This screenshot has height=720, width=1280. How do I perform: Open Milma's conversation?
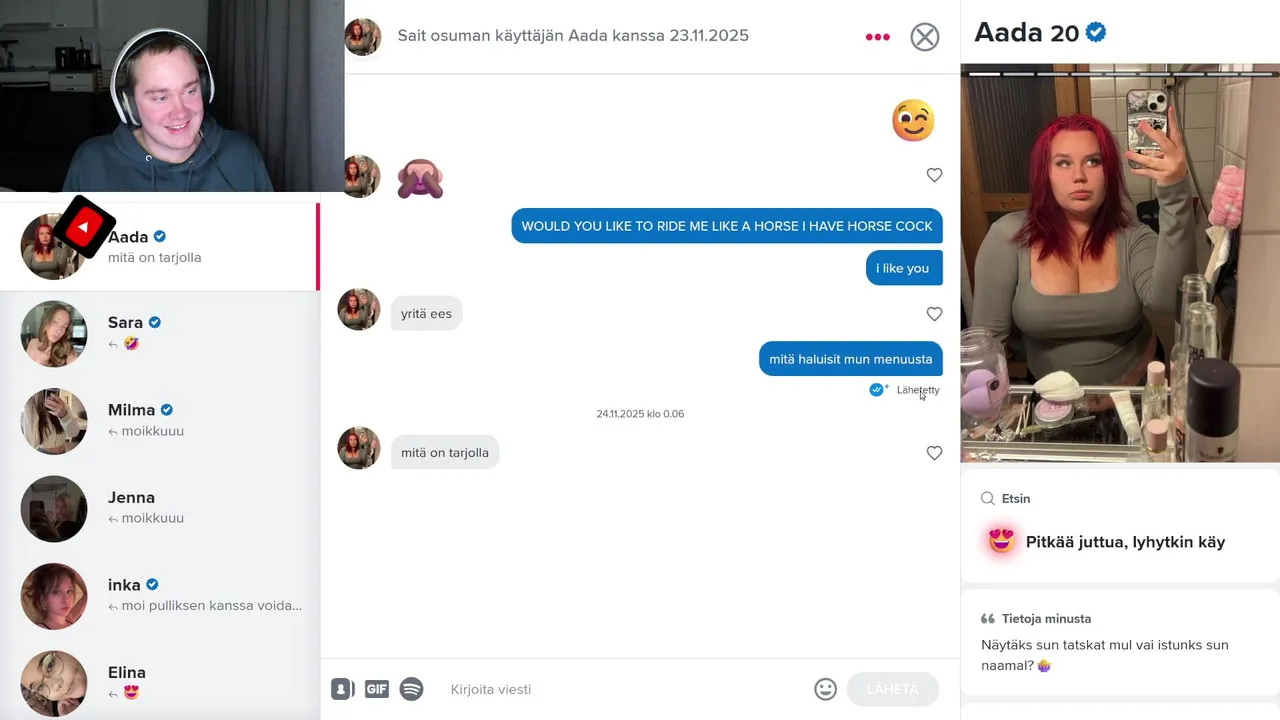160,421
